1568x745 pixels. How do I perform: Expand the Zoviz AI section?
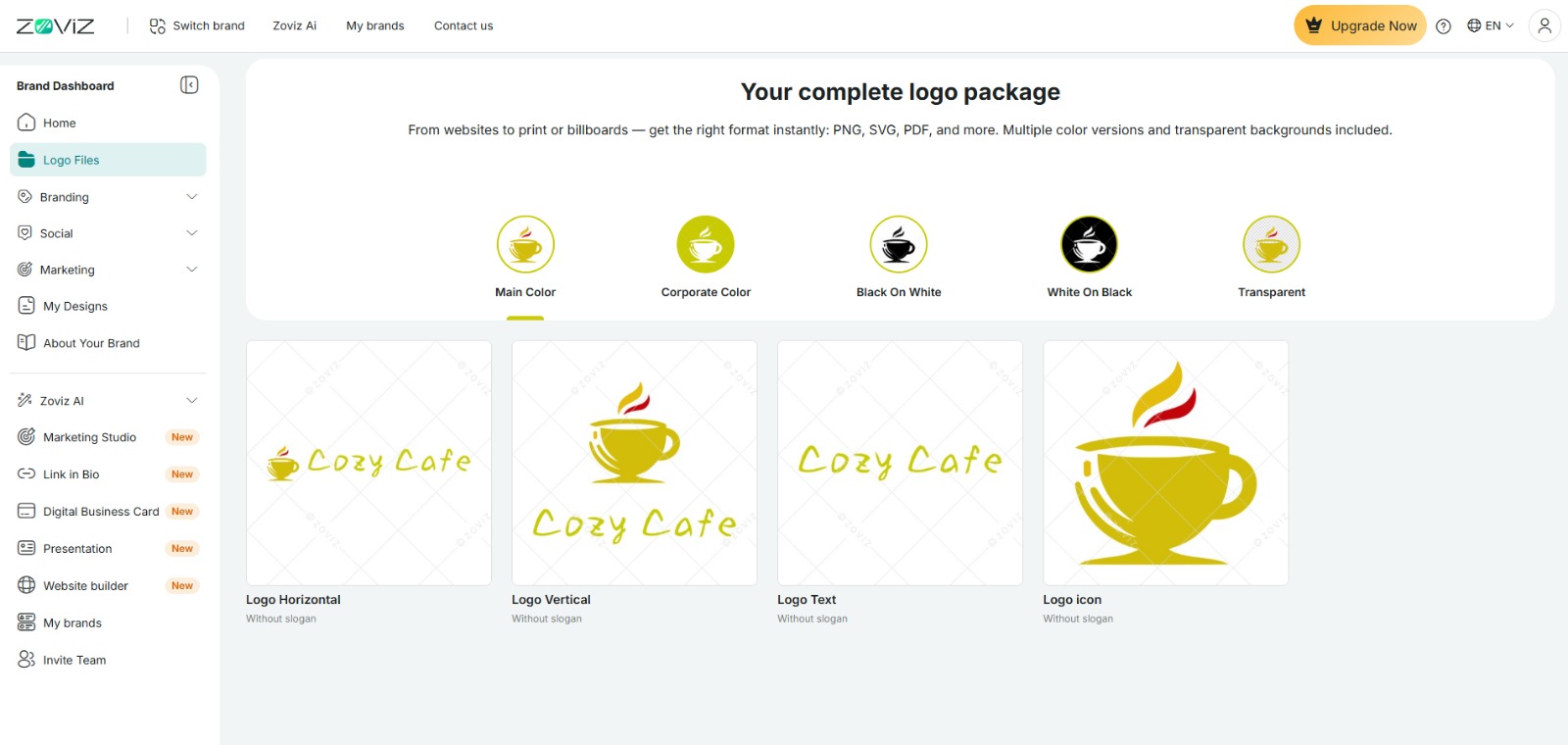click(108, 401)
